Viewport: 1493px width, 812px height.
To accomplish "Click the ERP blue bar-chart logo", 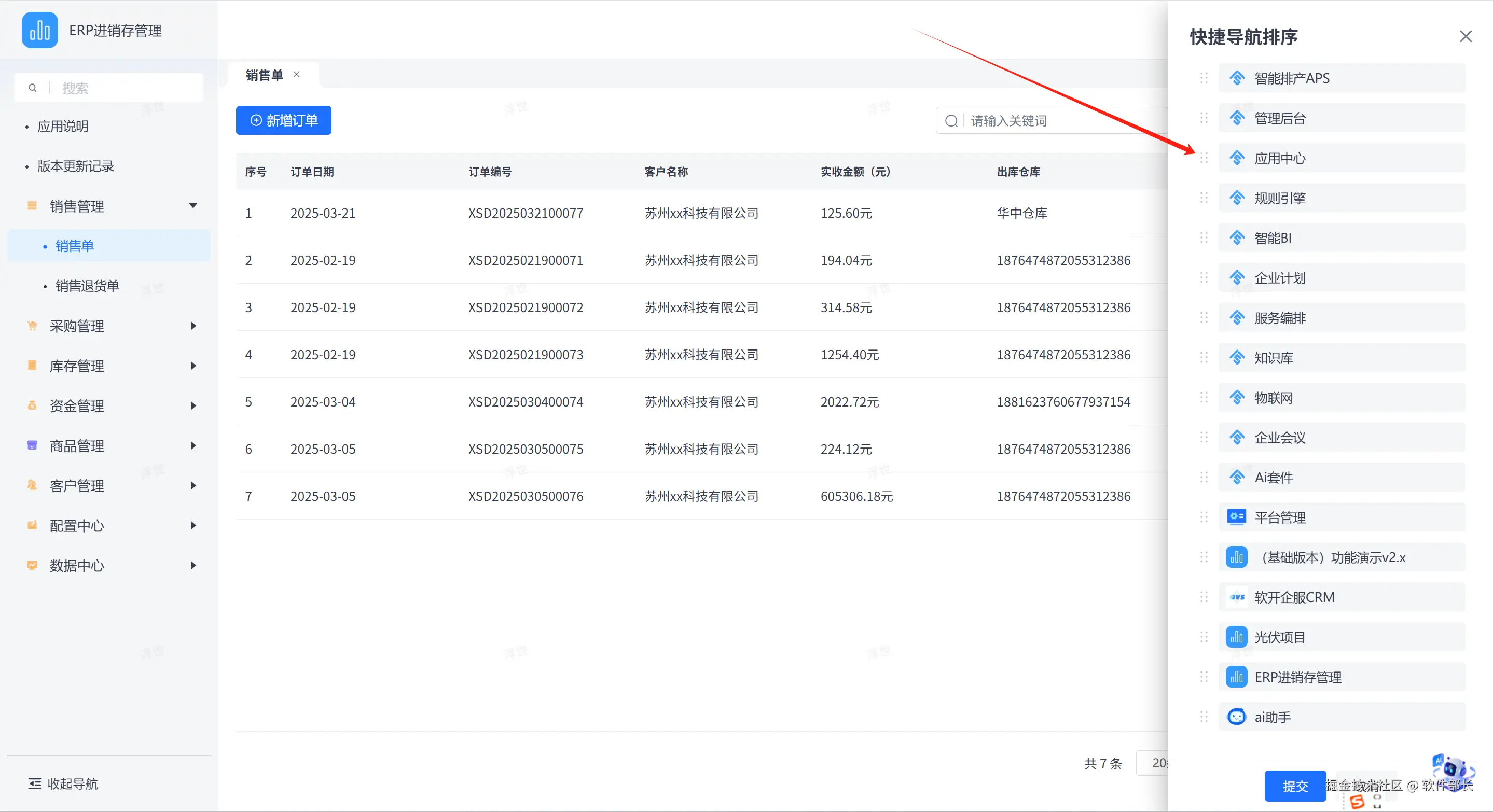I will 39,30.
